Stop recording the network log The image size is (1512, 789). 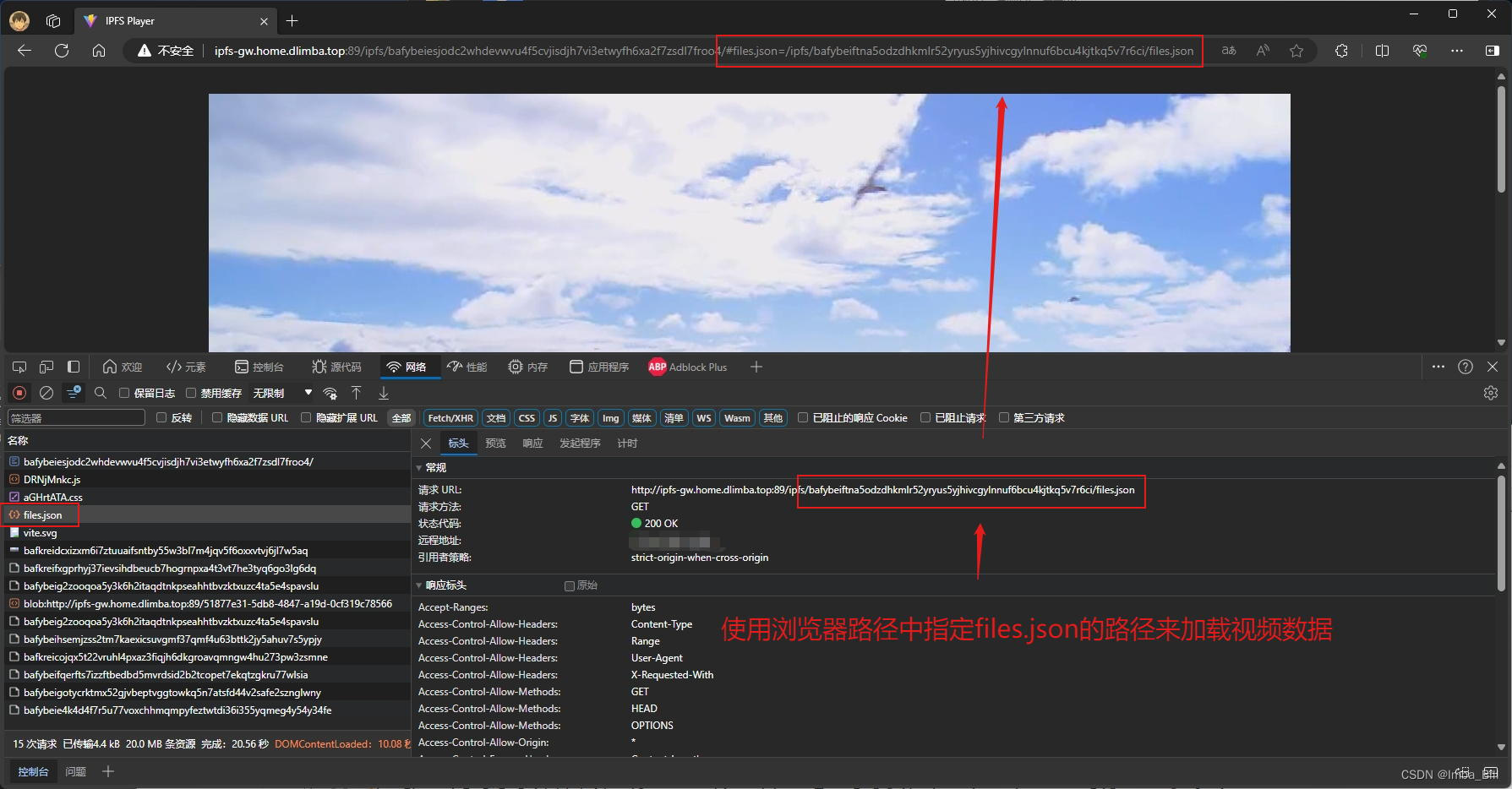(x=19, y=393)
